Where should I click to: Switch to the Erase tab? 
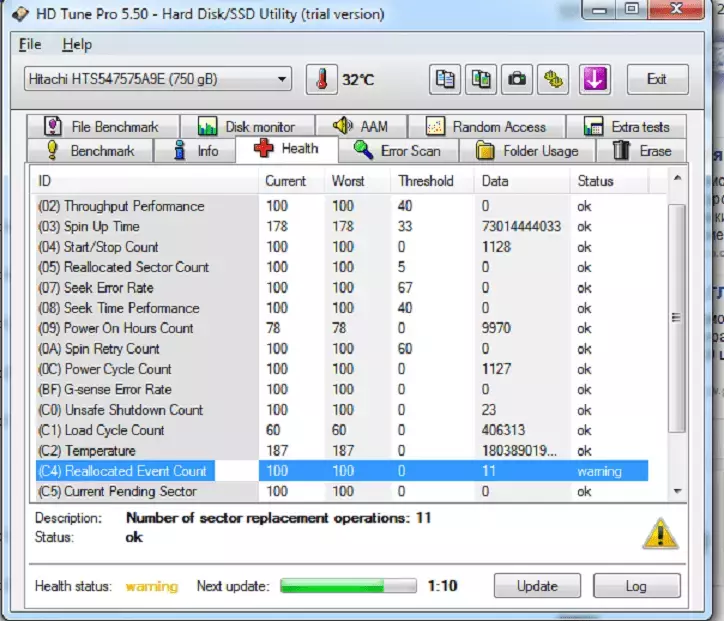click(641, 151)
